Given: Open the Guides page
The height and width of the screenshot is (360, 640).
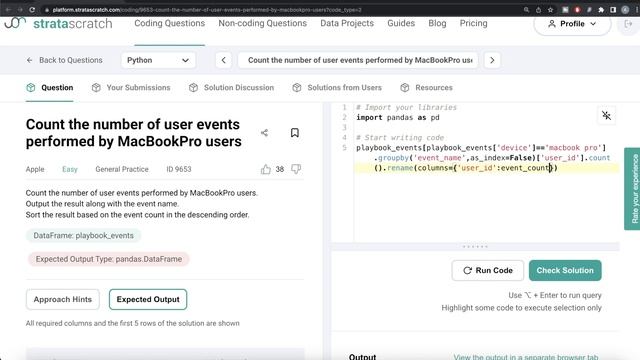Looking at the screenshot, I should coord(401,23).
